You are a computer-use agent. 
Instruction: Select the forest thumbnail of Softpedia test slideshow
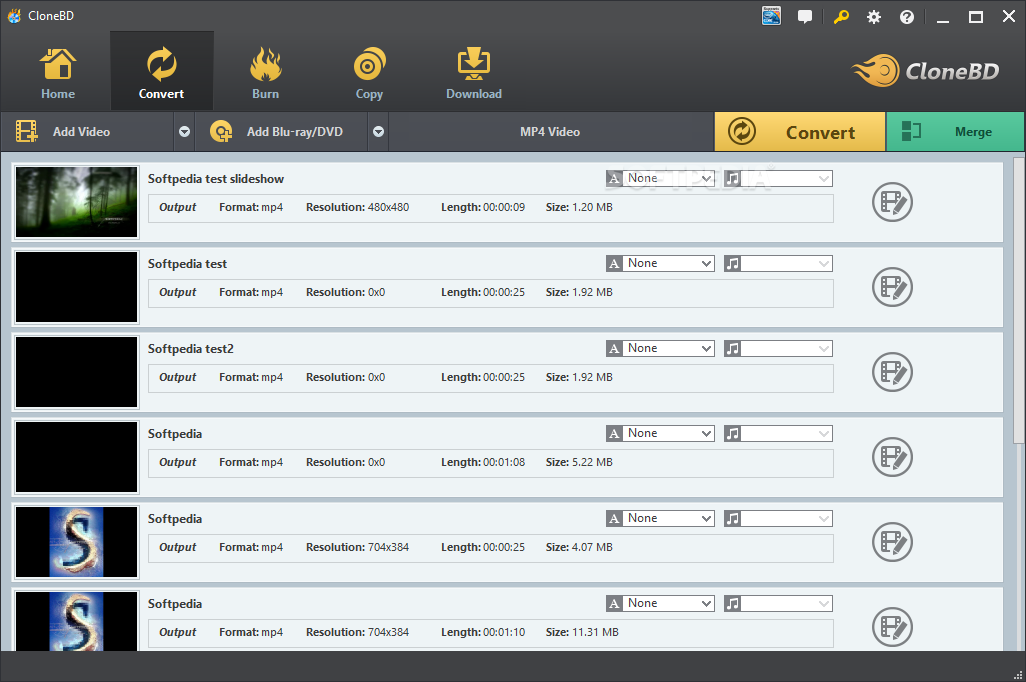point(77,202)
